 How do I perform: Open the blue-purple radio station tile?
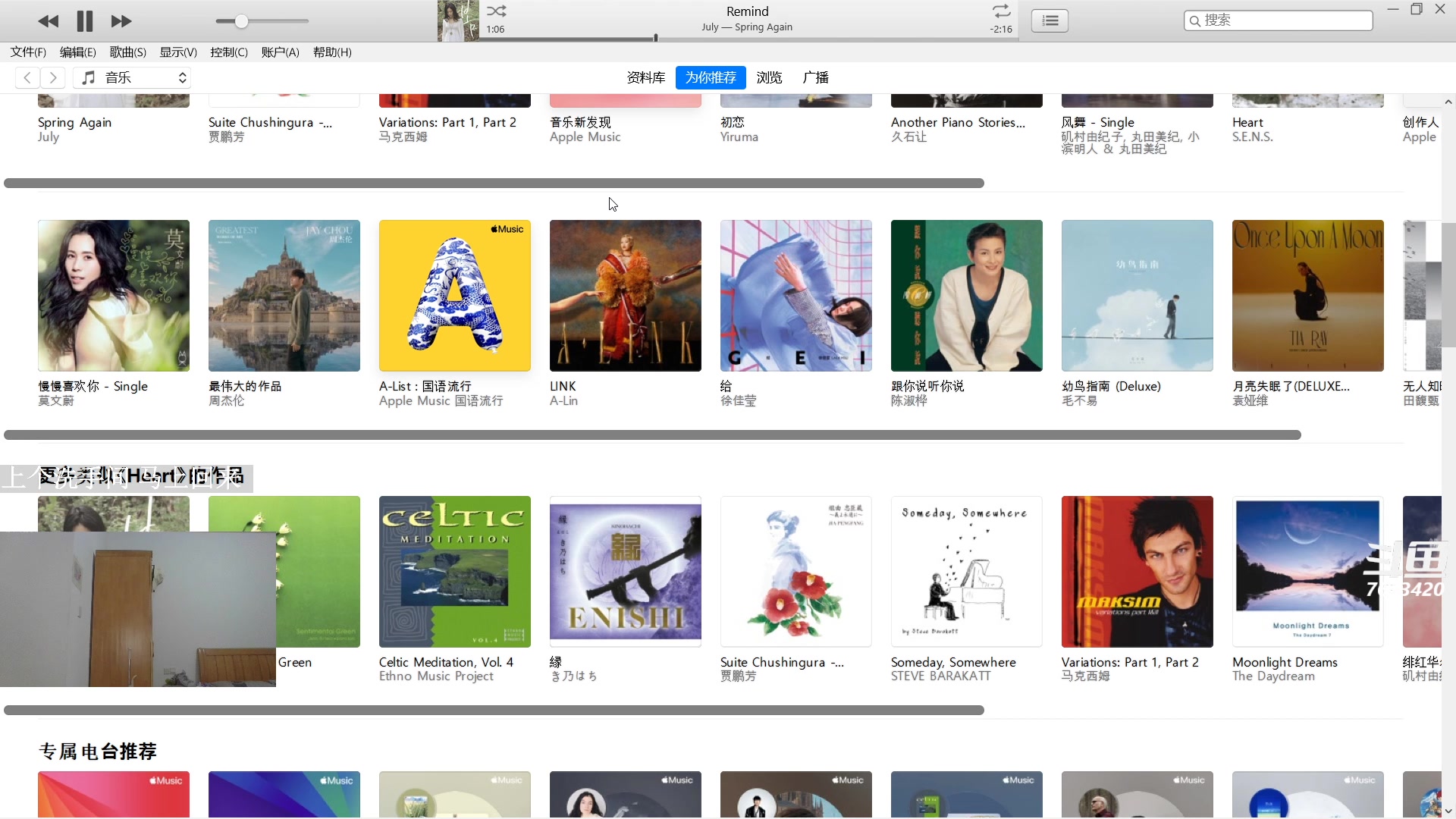tap(284, 795)
